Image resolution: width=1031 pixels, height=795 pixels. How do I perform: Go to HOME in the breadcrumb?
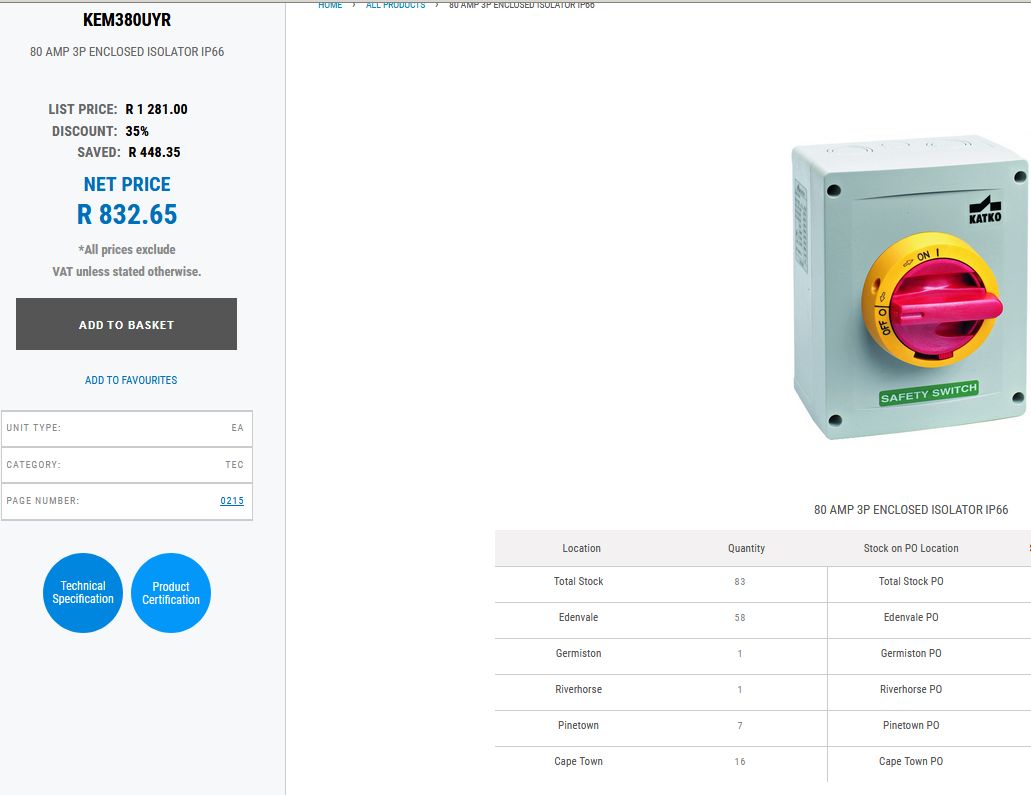point(330,5)
